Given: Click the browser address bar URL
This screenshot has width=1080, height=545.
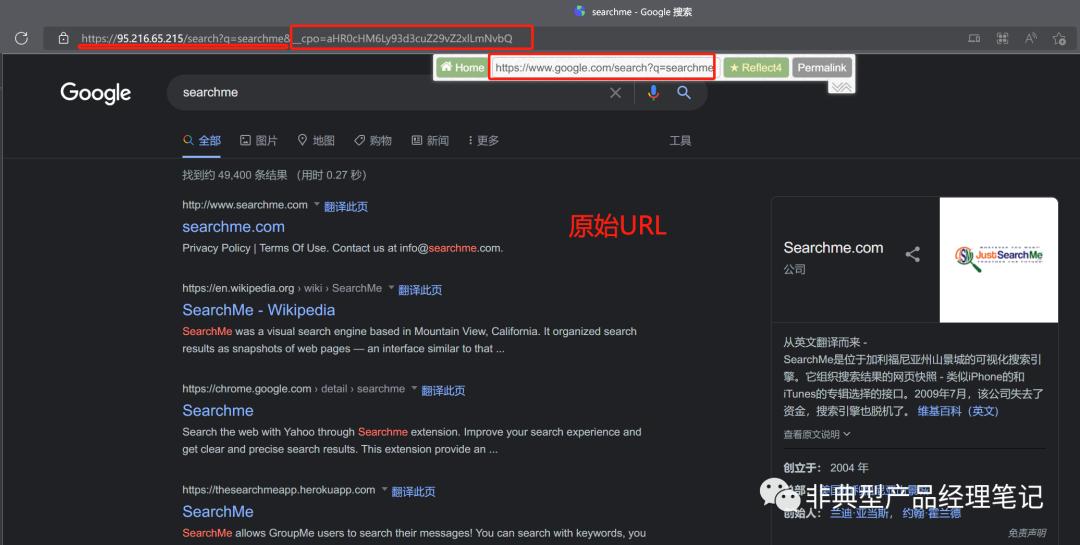Looking at the screenshot, I should click(x=297, y=39).
